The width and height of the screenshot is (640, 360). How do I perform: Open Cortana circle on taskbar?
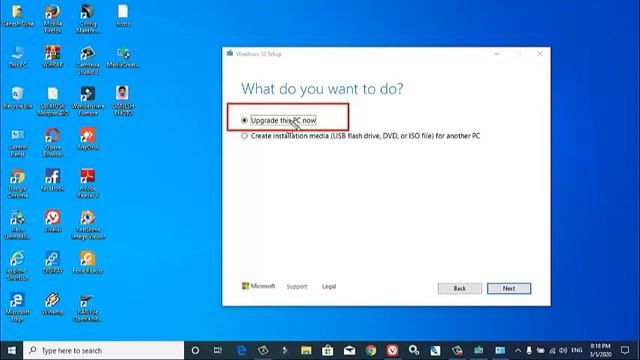pos(196,350)
